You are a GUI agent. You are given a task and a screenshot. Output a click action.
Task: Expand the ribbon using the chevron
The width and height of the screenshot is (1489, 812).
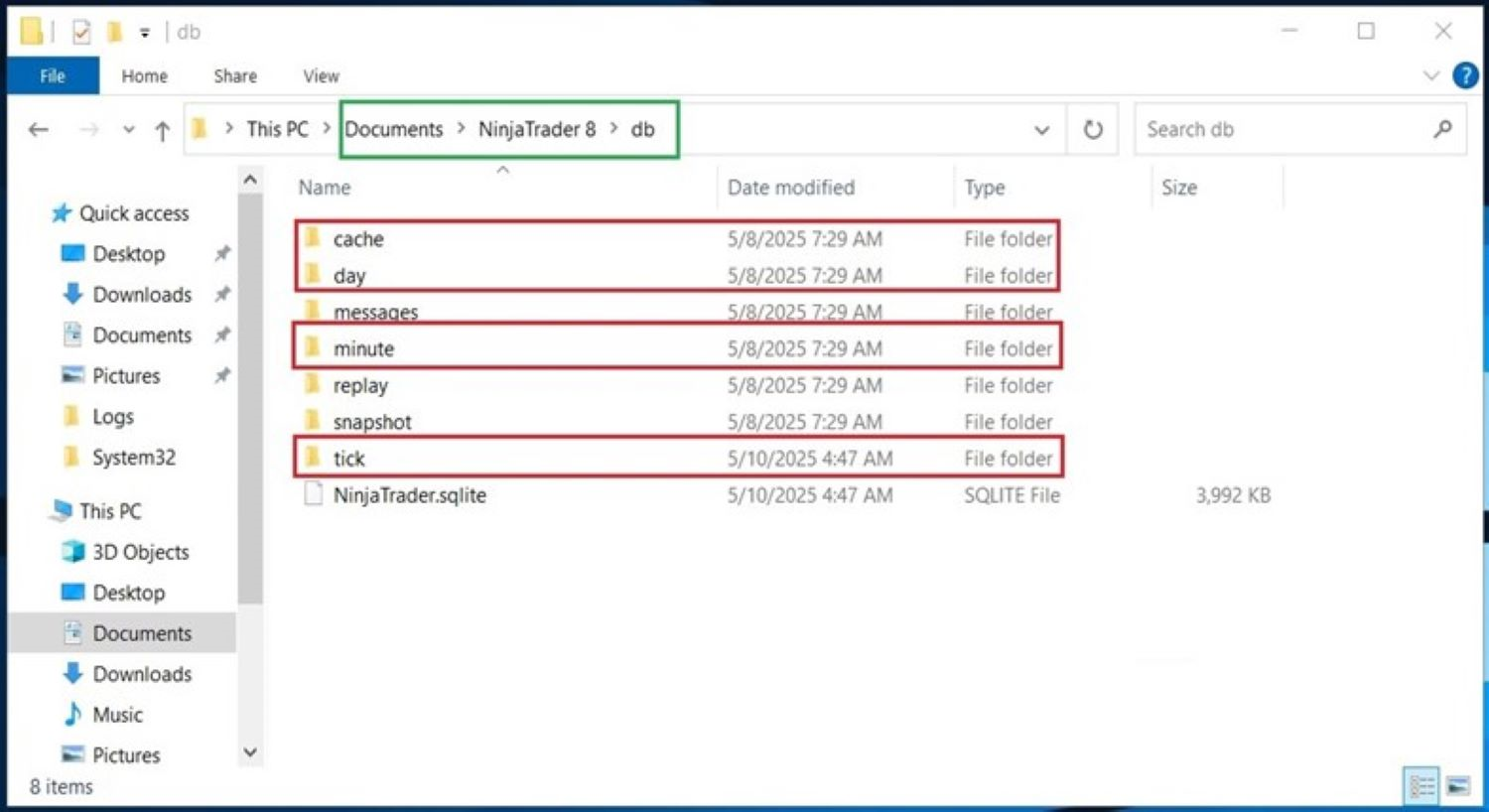(x=1430, y=75)
